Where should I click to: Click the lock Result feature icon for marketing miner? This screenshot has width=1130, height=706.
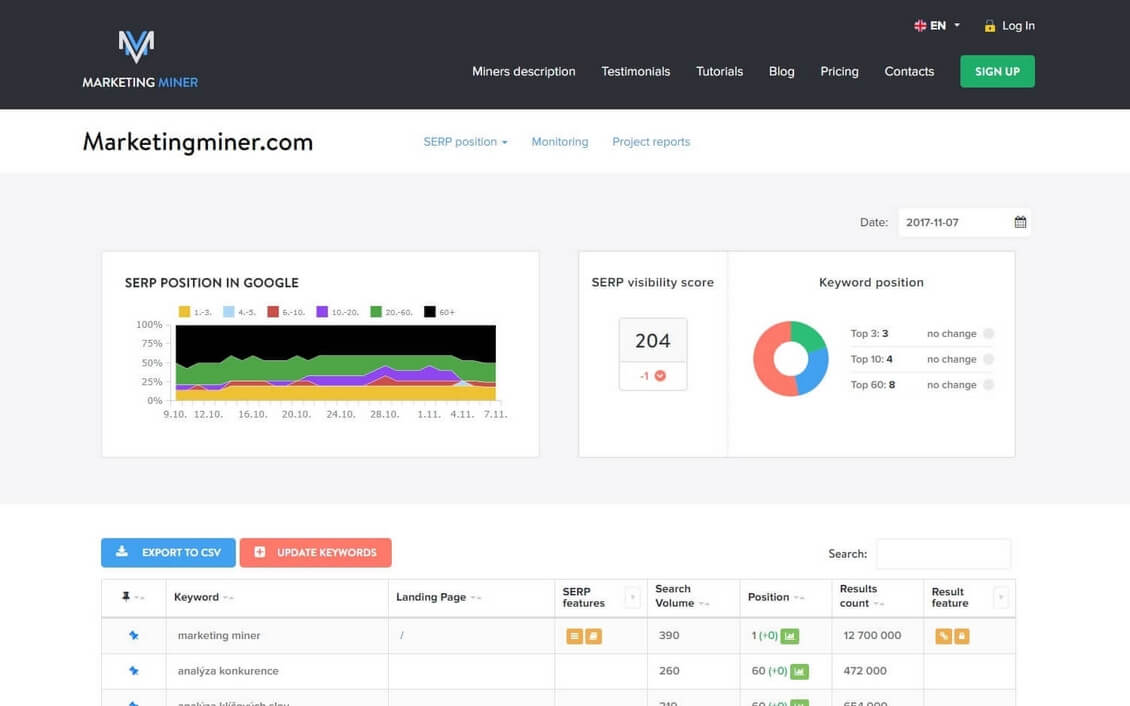[961, 636]
